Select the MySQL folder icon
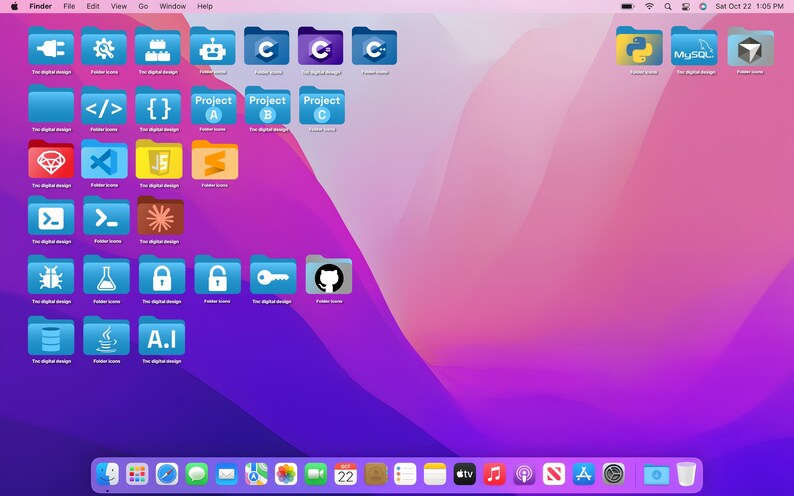 coord(694,46)
